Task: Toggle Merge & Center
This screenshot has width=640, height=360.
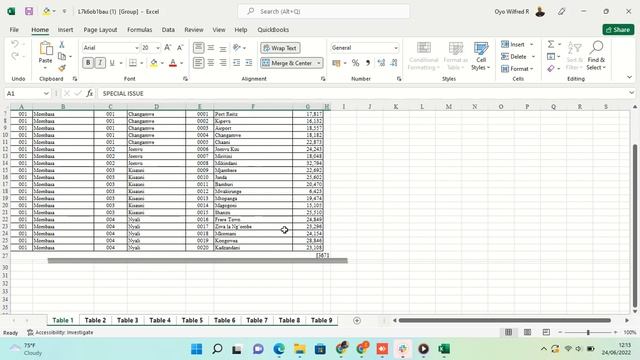Action: tap(287, 63)
